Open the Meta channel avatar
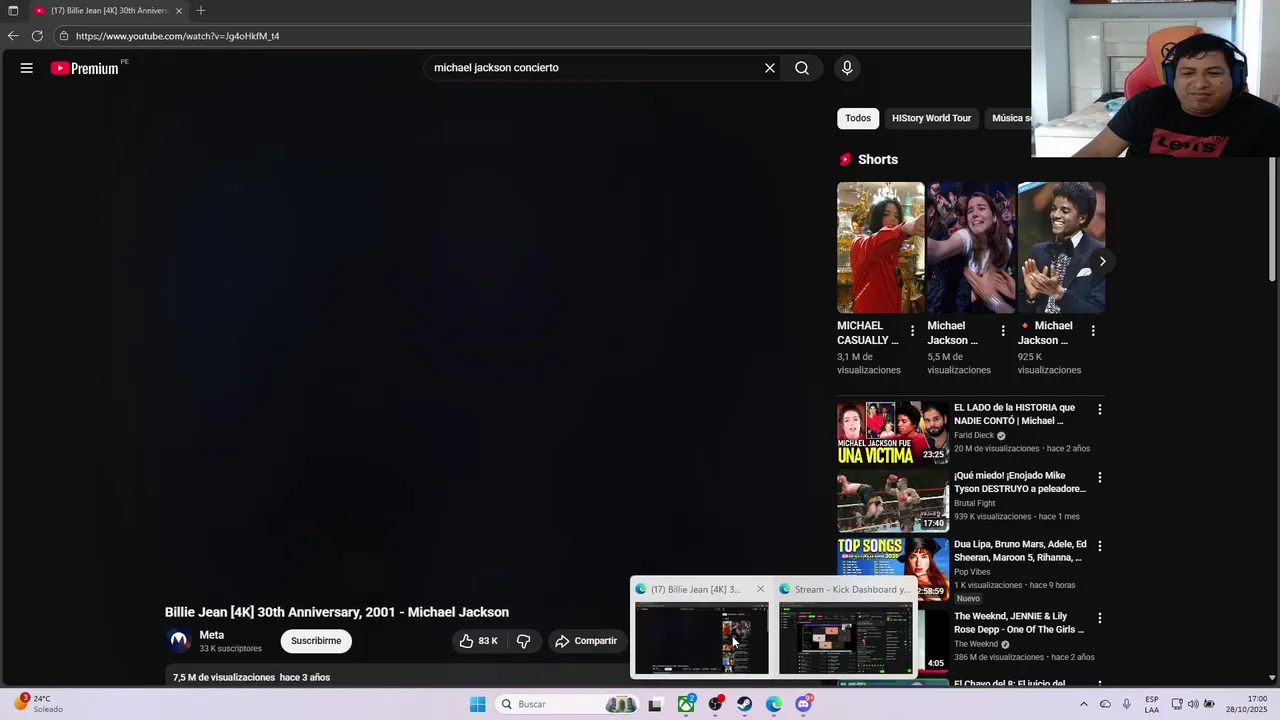This screenshot has height=720, width=1280. coord(179,641)
